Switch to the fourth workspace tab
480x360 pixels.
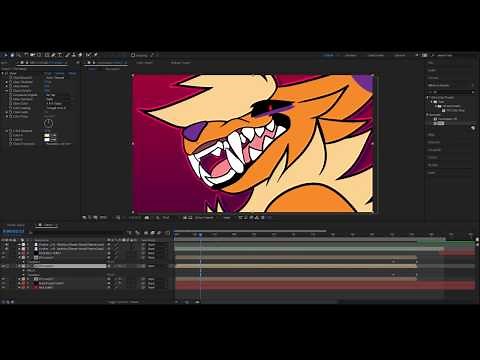(x=400, y=55)
